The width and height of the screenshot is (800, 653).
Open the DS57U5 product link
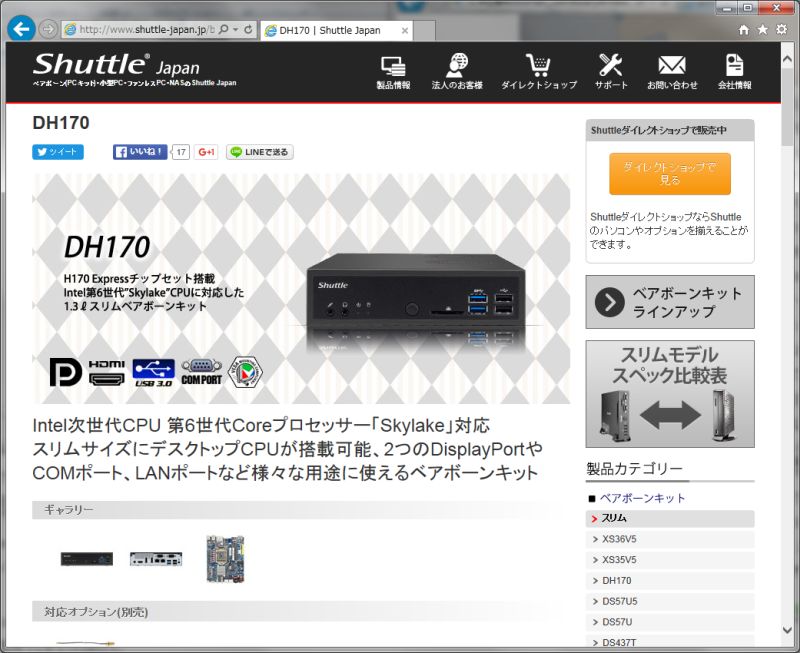[x=670, y=601]
